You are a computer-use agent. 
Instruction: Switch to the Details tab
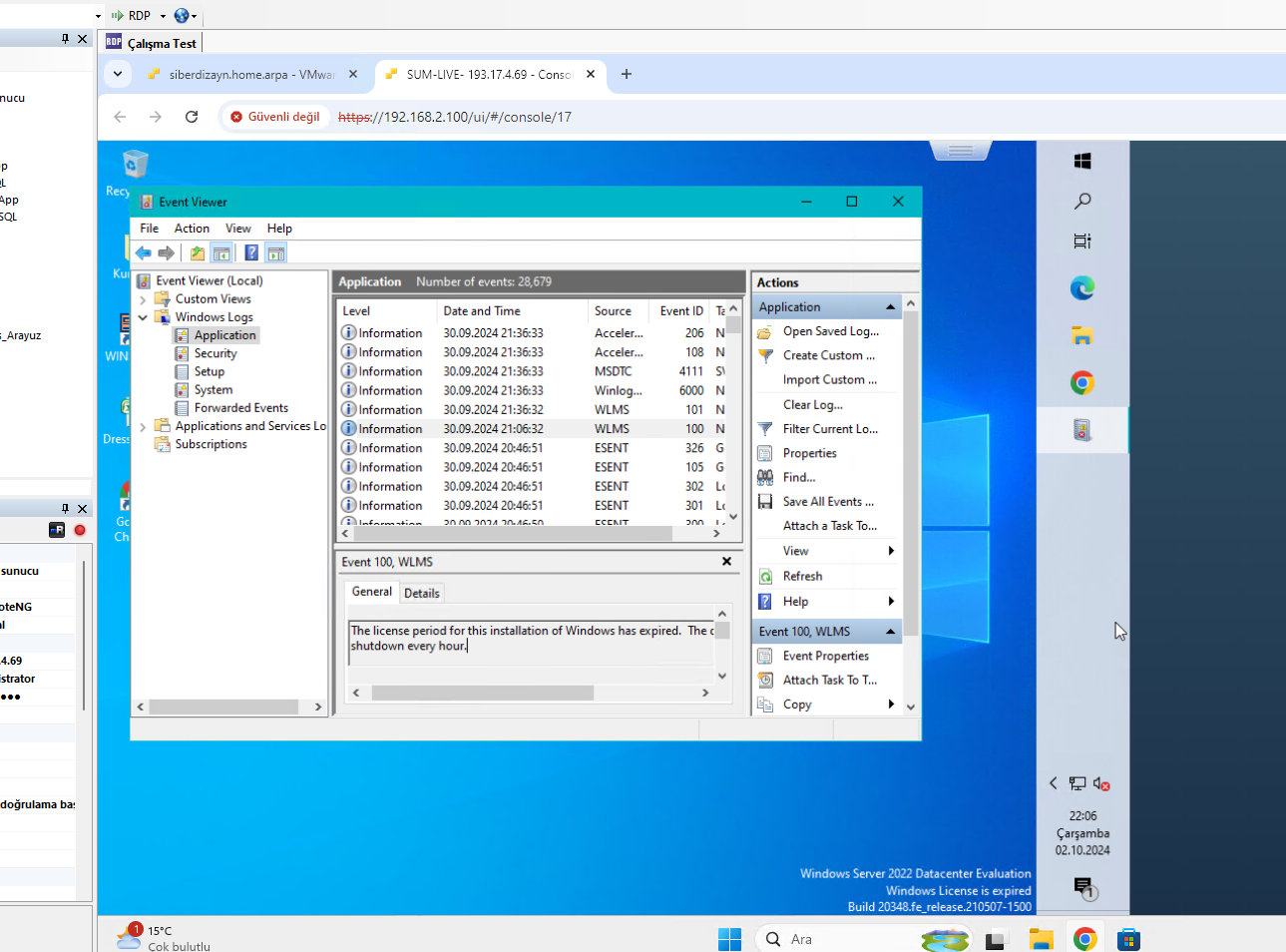click(x=421, y=593)
